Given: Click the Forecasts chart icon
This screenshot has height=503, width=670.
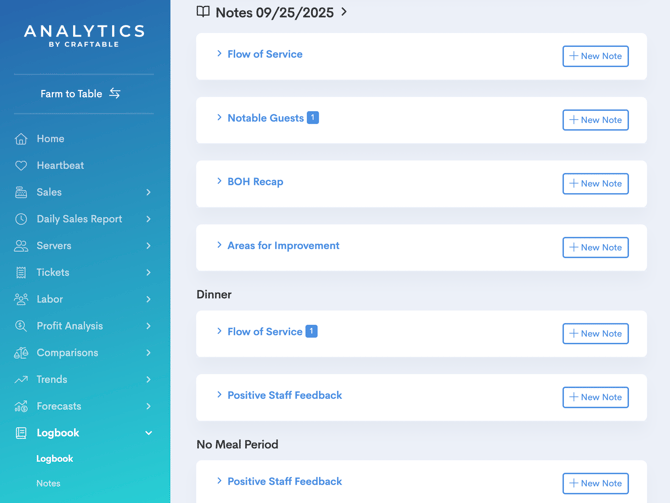Looking at the screenshot, I should [21, 406].
